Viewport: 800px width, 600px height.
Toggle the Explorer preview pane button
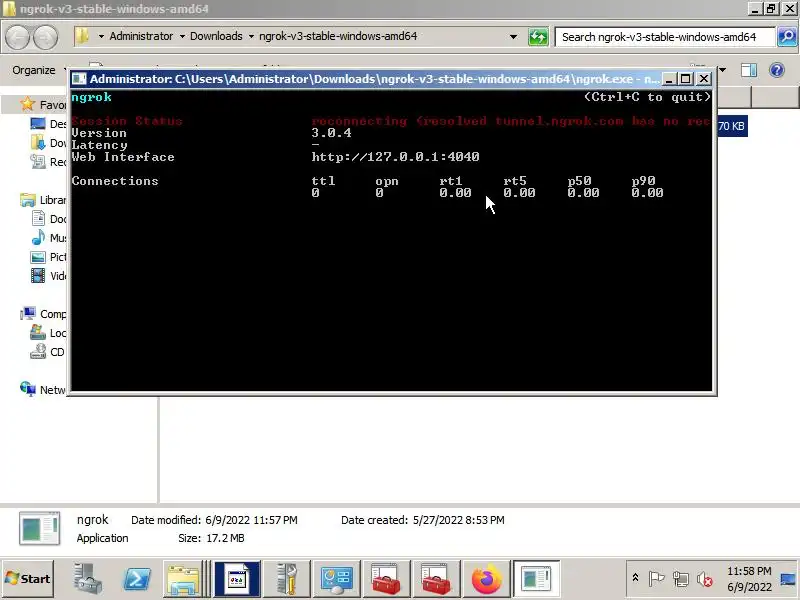(748, 70)
